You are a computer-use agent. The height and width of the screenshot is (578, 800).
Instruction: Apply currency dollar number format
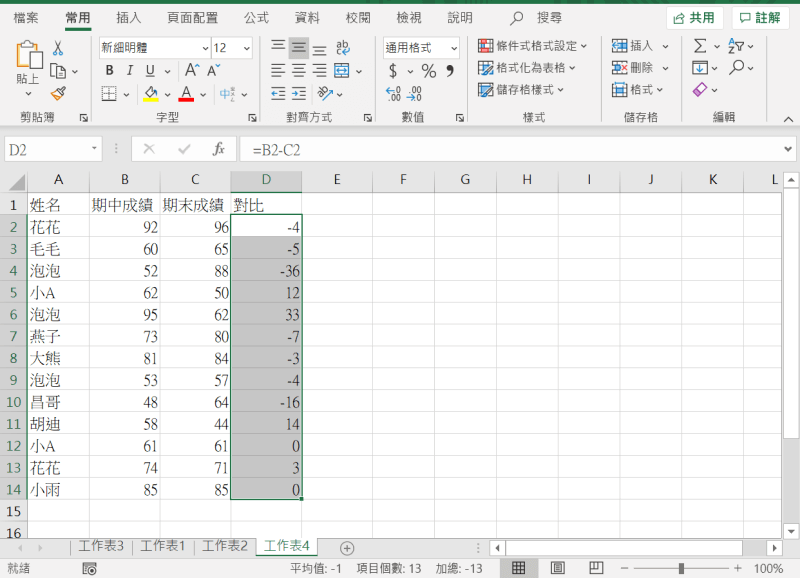click(392, 71)
